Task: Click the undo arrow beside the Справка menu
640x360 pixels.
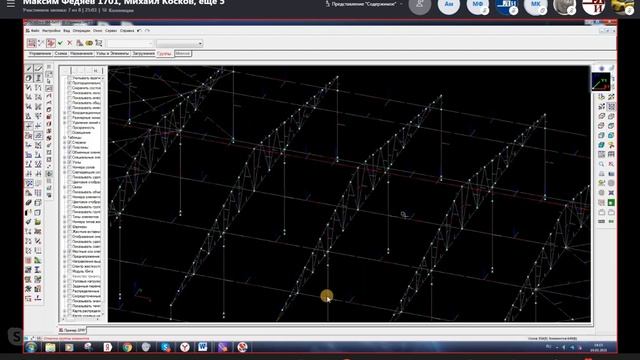Action: coord(139,31)
